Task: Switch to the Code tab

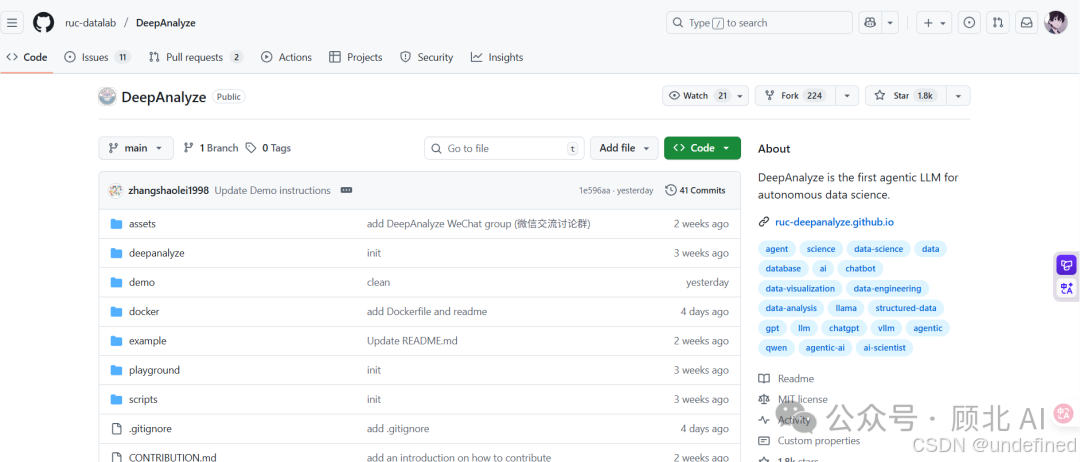Action: 27,57
